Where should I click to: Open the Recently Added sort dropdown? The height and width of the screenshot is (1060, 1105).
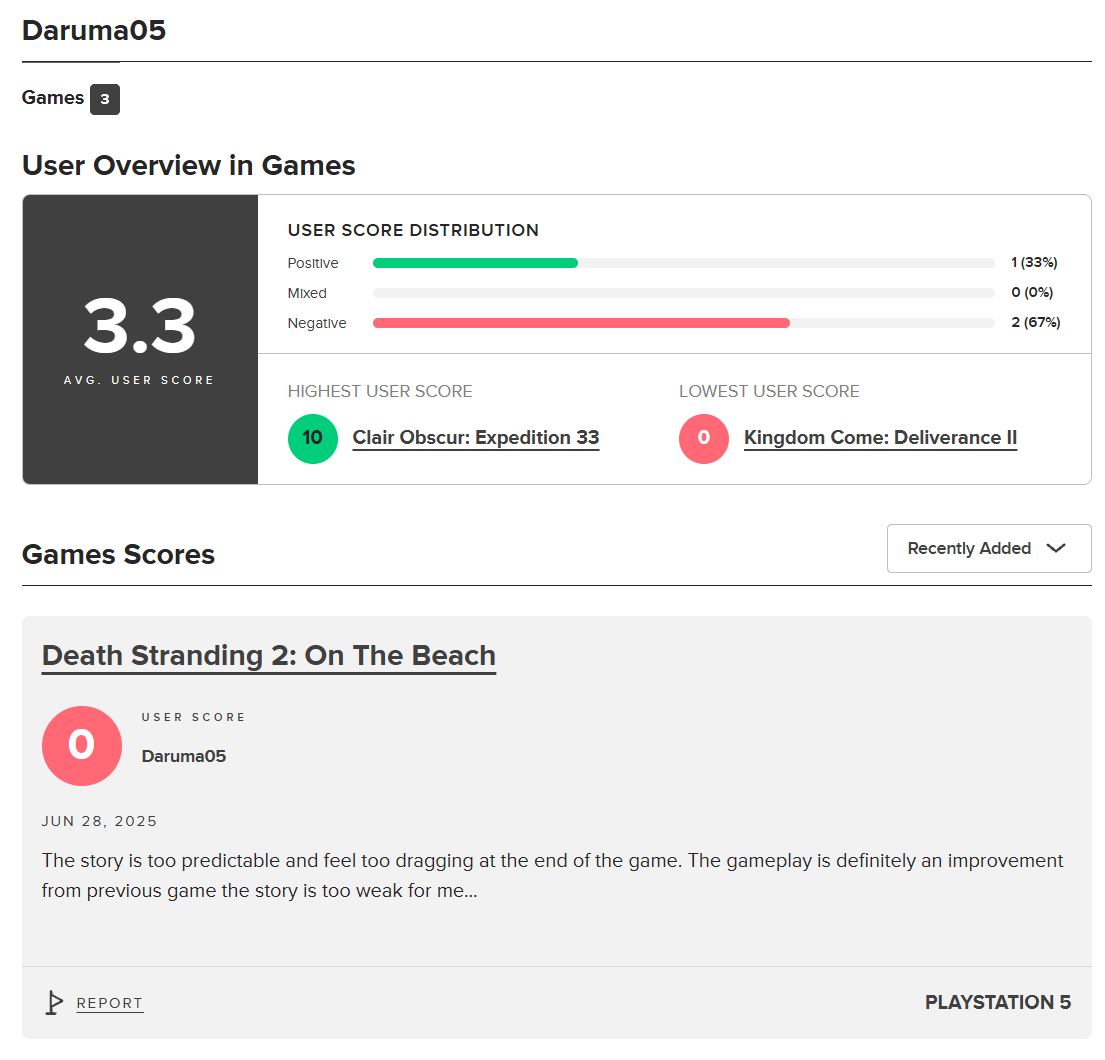coord(989,548)
